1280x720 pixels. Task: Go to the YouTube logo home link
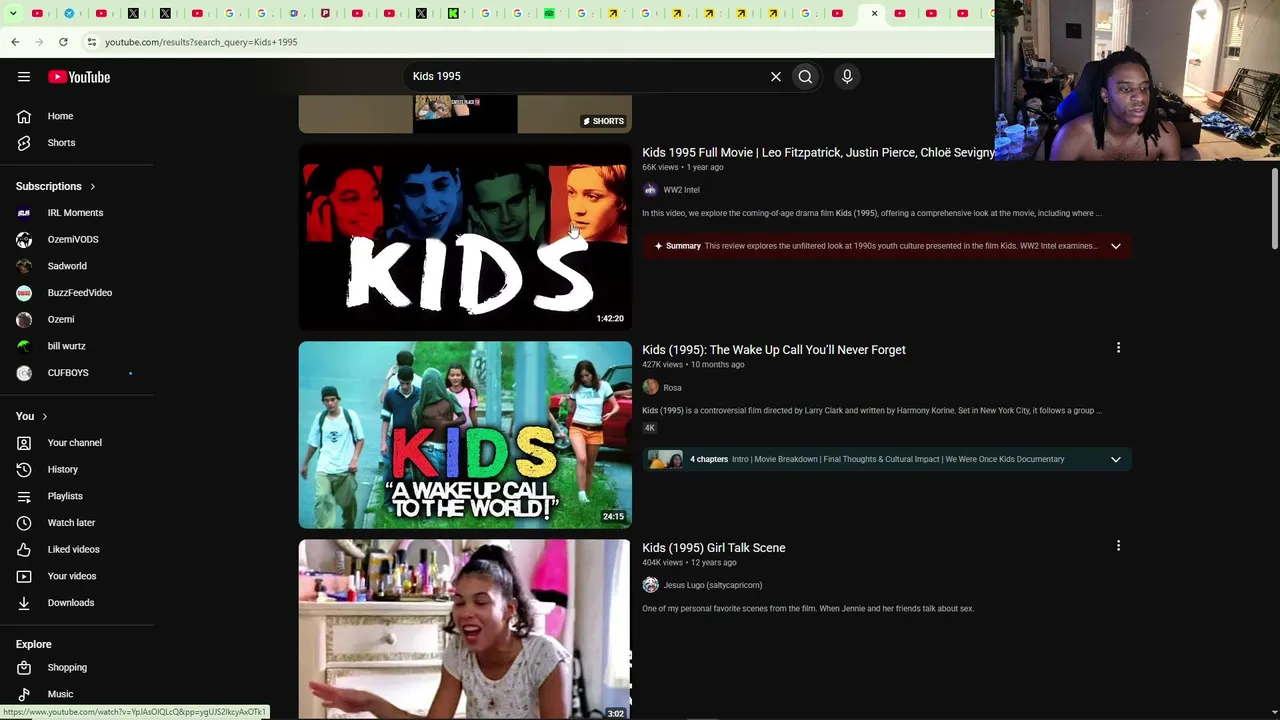[79, 77]
